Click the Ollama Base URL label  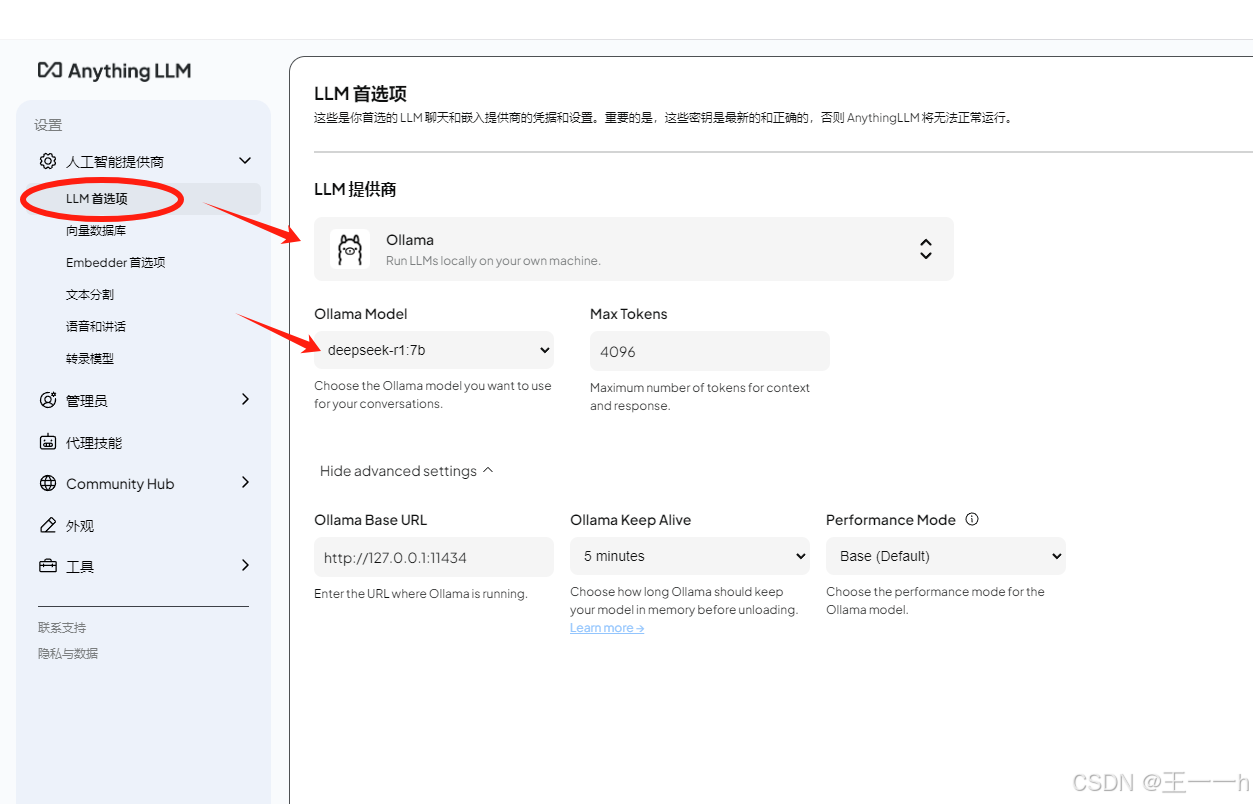point(371,520)
